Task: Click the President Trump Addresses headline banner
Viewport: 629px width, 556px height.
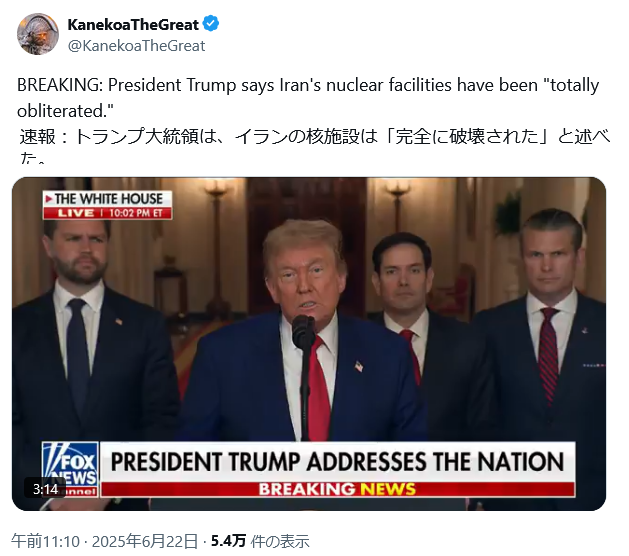Action: (337, 462)
